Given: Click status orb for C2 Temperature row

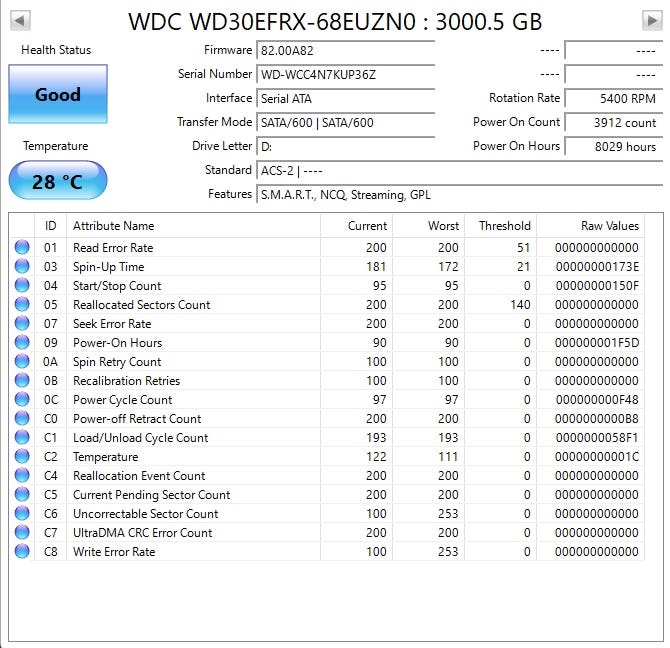Looking at the screenshot, I should click(x=22, y=456).
